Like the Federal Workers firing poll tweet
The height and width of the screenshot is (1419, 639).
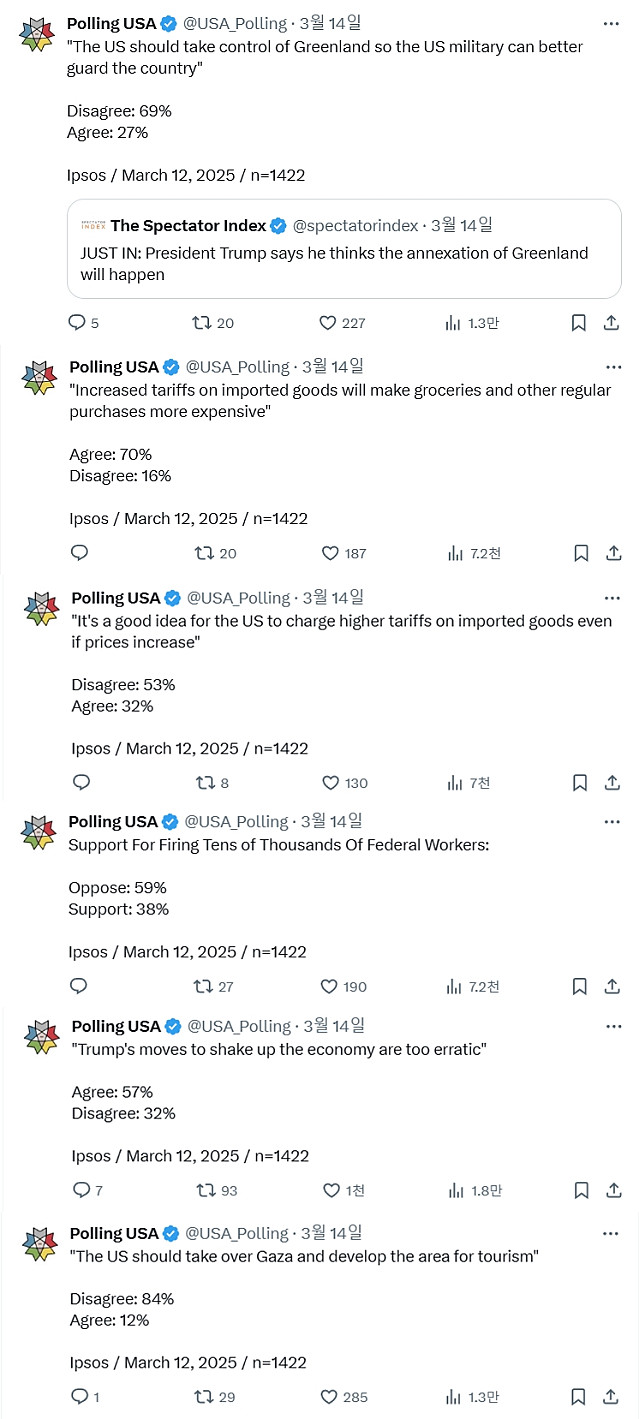[330, 987]
